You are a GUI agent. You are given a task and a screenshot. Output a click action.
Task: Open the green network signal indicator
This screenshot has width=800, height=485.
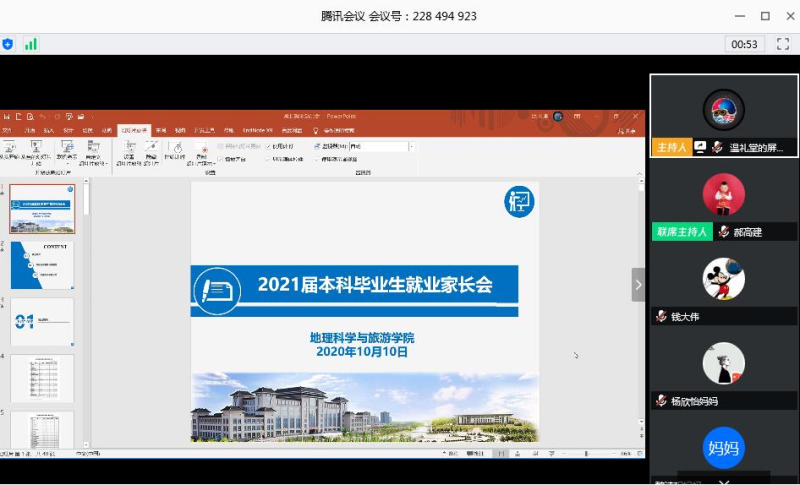click(x=31, y=44)
